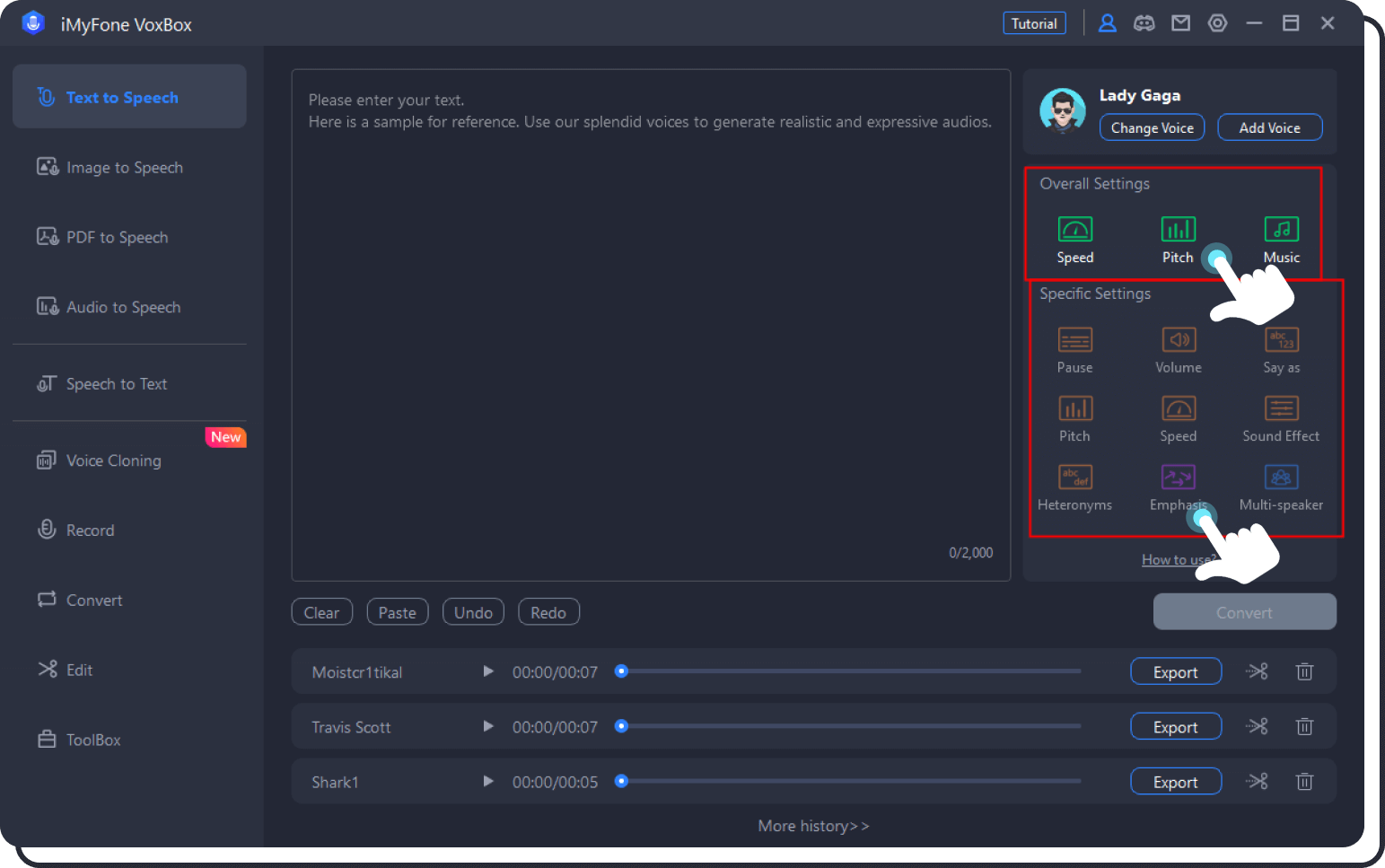
Task: Click the Change Voice button
Action: 1152,127
